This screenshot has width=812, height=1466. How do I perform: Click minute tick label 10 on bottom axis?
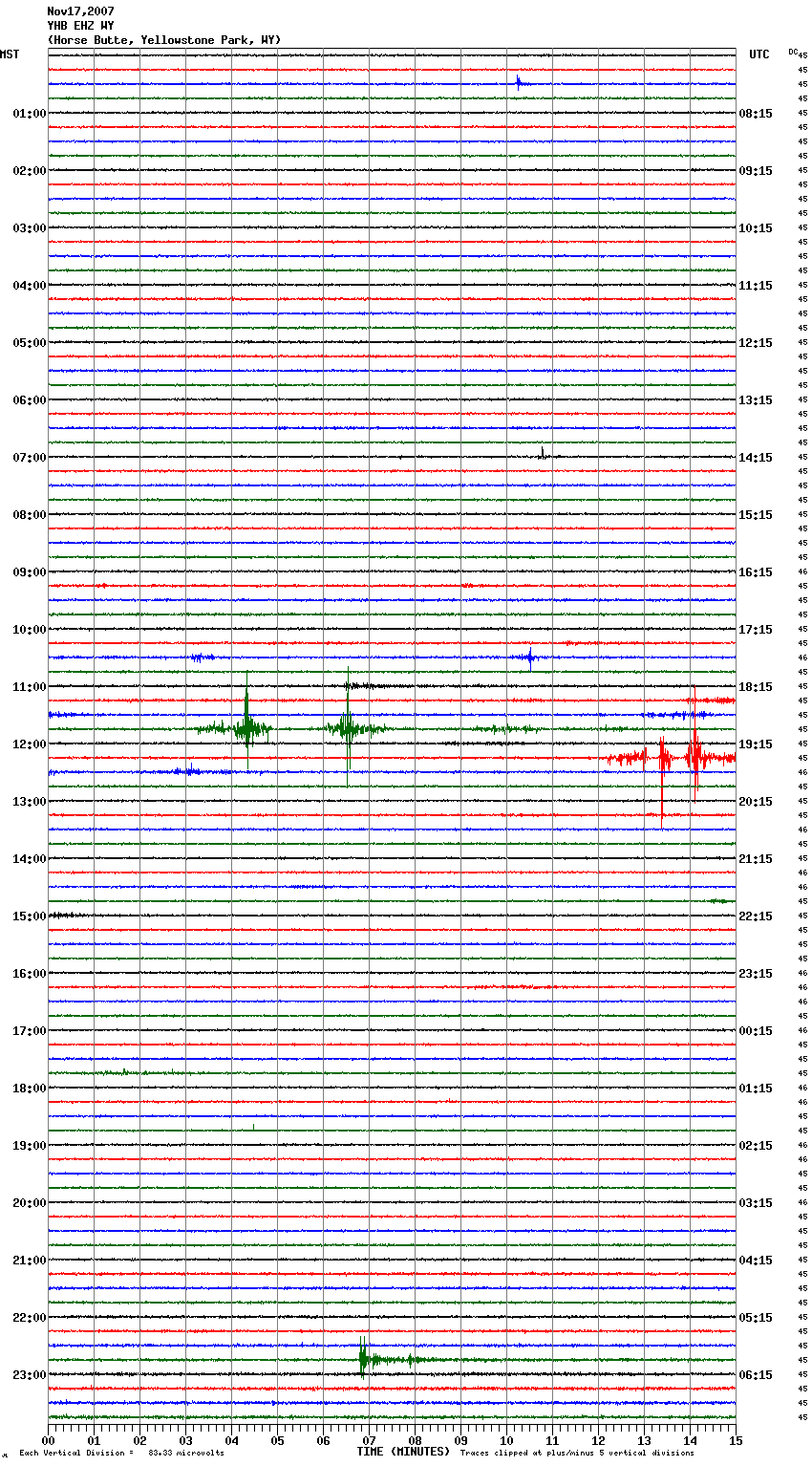tap(506, 1440)
